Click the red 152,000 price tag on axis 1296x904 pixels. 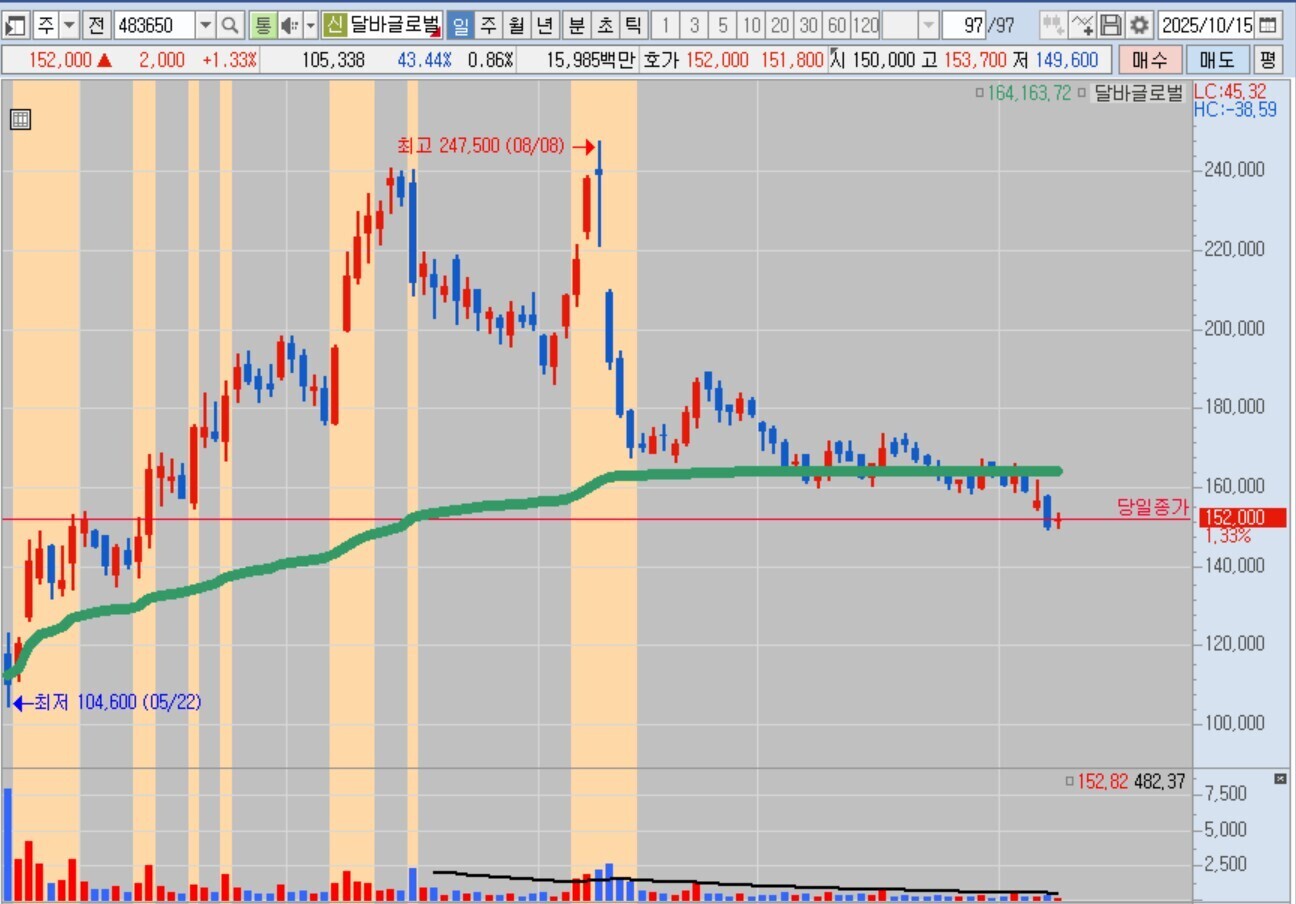coord(1242,517)
